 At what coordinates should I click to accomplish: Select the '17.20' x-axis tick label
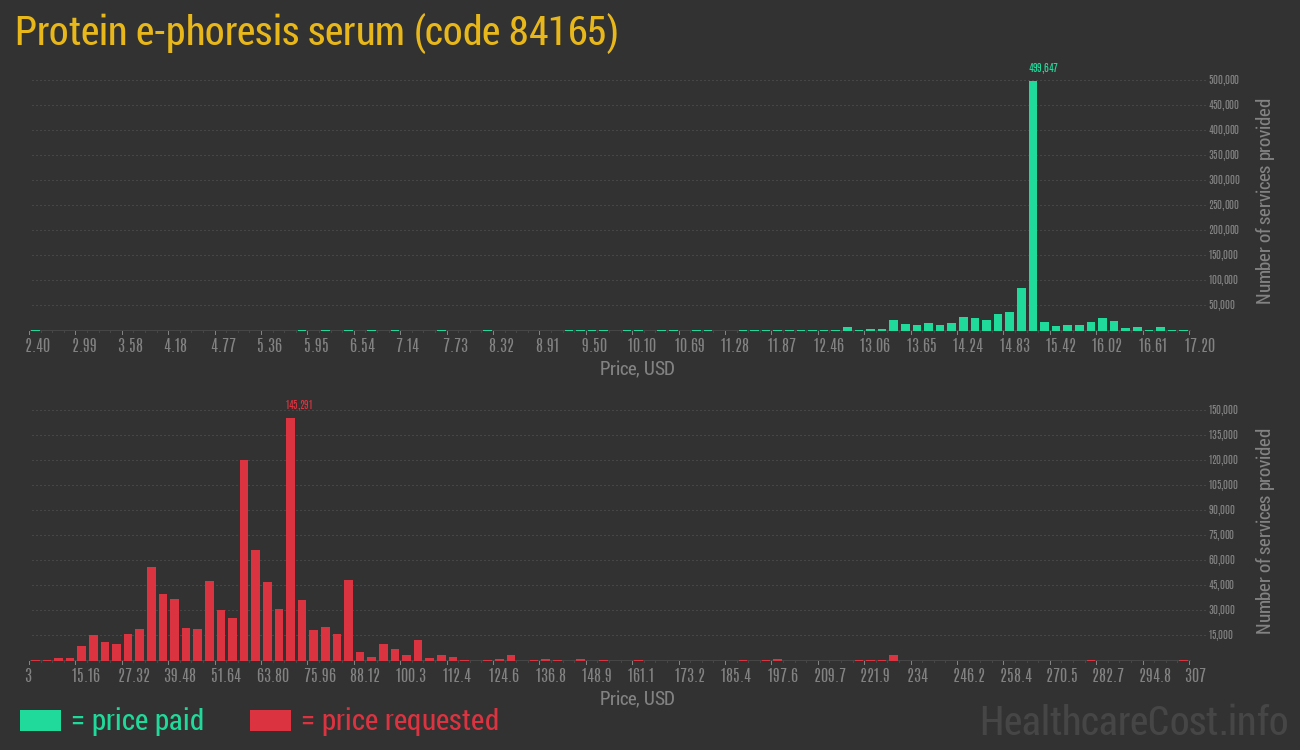click(1198, 345)
